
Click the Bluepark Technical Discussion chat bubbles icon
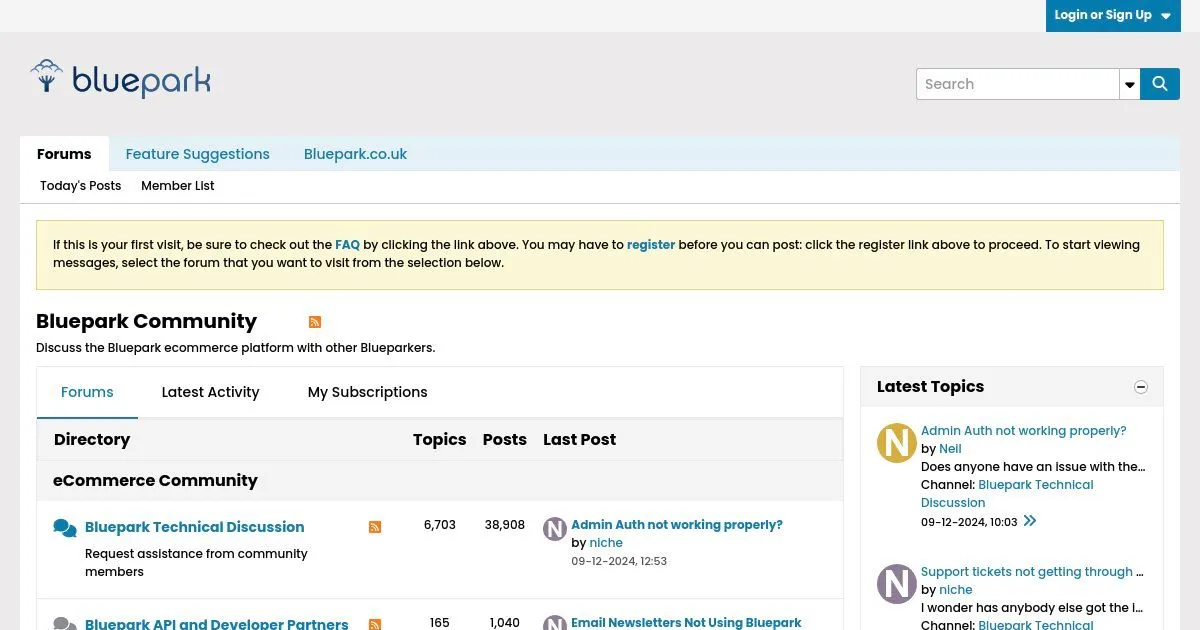point(65,527)
